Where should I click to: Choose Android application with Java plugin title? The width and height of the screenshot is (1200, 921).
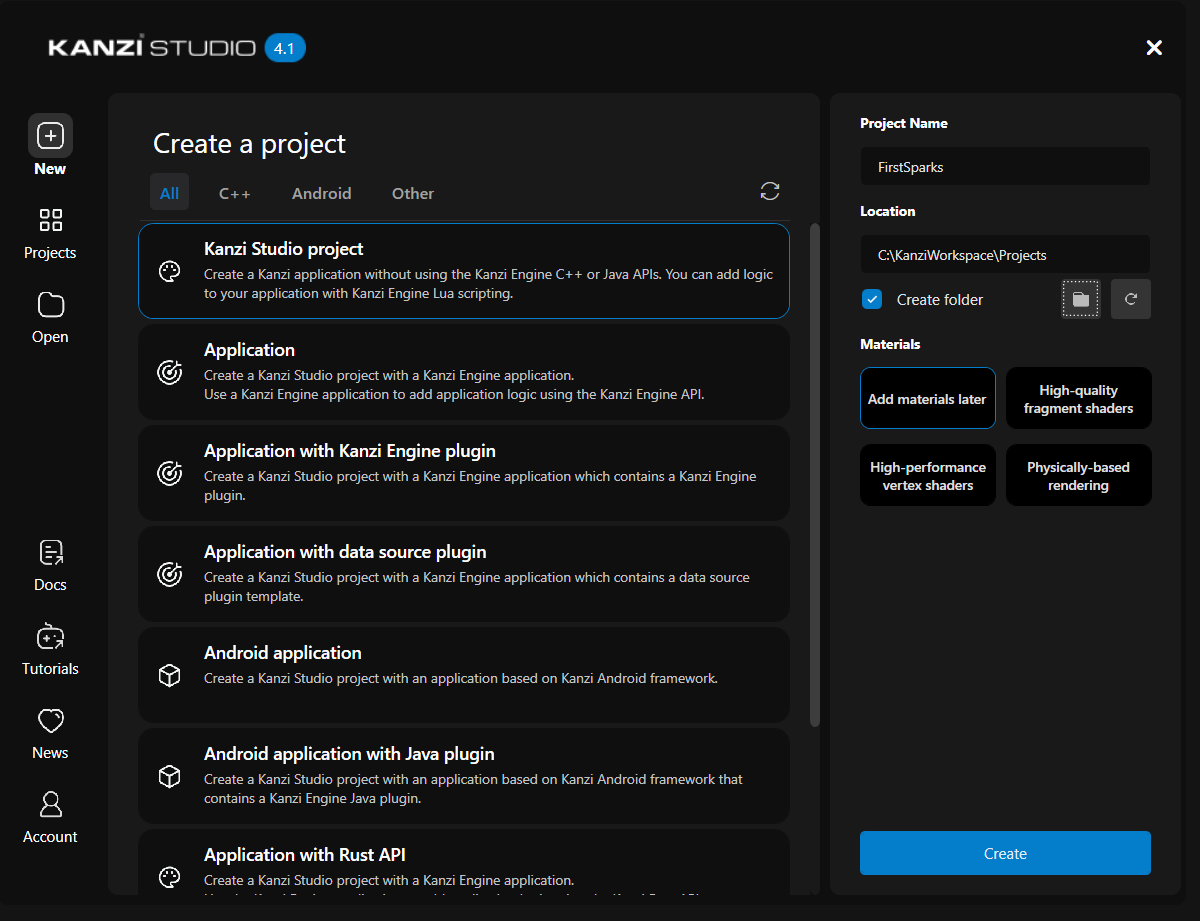click(x=349, y=754)
